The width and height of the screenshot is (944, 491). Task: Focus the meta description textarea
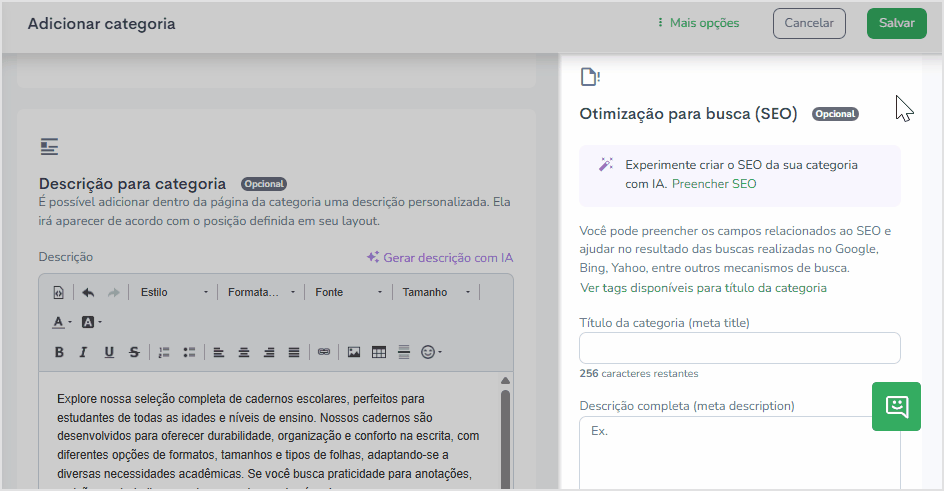[740, 453]
